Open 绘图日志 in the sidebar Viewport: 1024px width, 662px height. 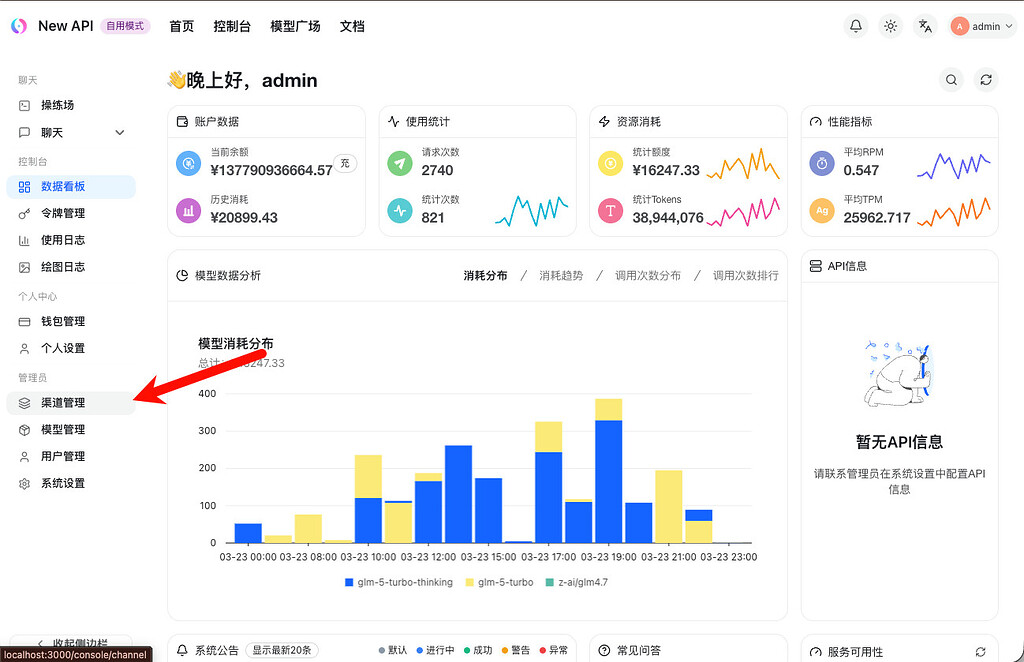pos(71,267)
